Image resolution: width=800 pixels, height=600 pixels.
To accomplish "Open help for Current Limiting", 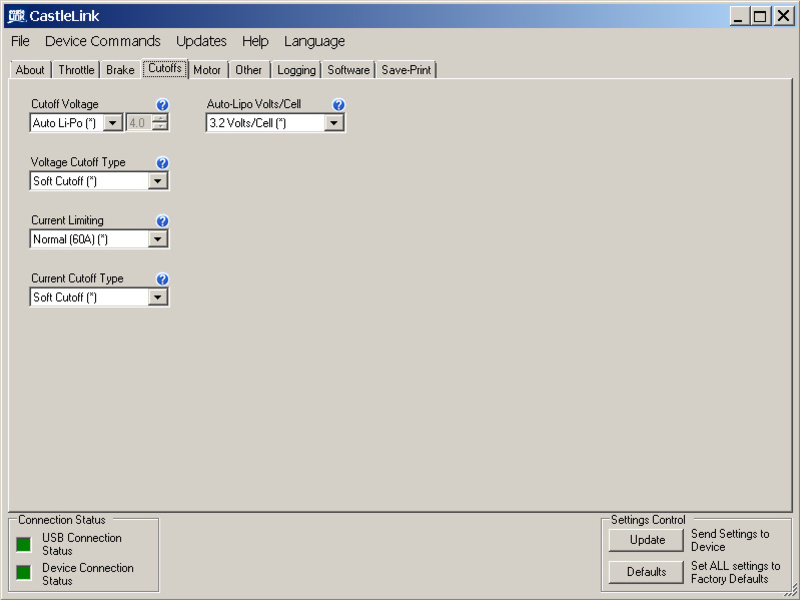I will pyautogui.click(x=162, y=221).
